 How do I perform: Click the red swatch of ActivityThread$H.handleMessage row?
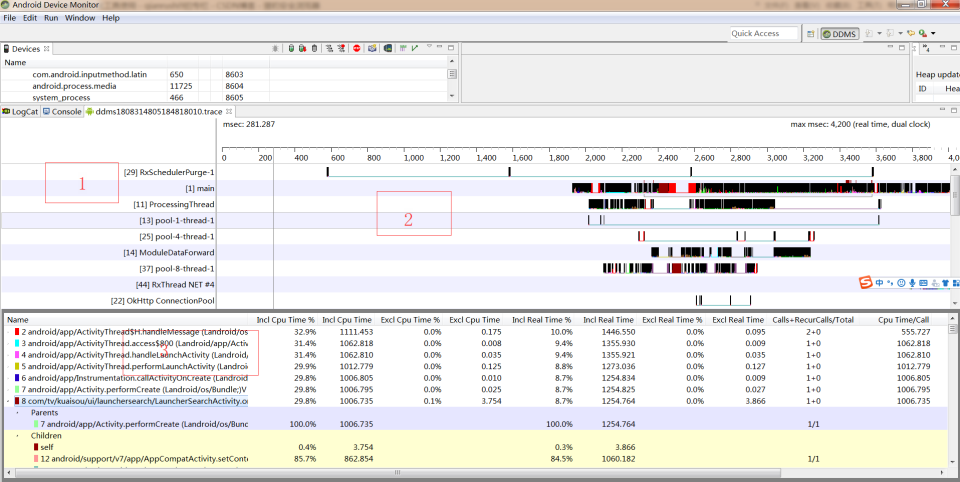pyautogui.click(x=17, y=331)
